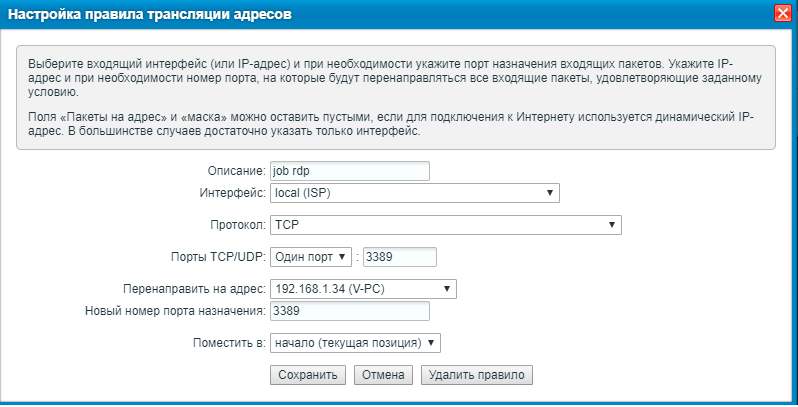Click the 'Новый номер порта назначения' field
Screen dimensions: 798x407
click(350, 311)
